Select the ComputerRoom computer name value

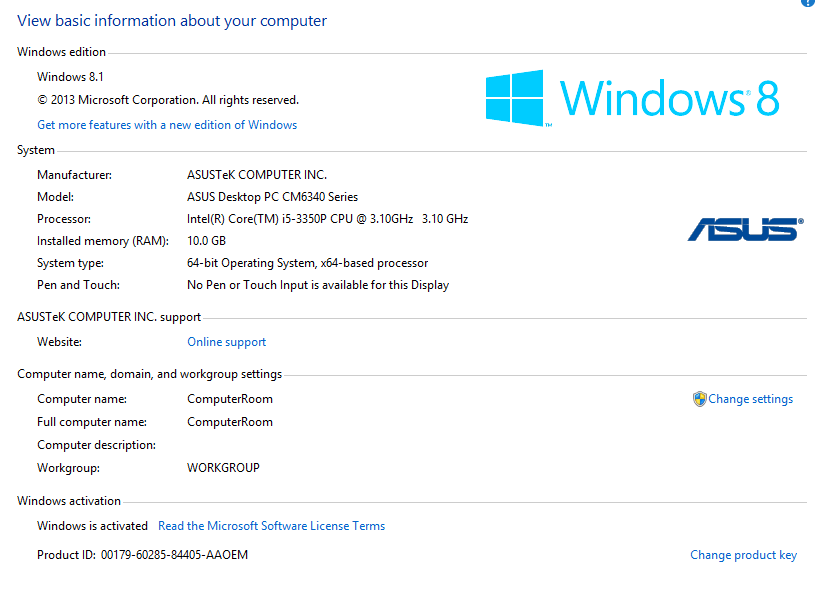(x=230, y=399)
